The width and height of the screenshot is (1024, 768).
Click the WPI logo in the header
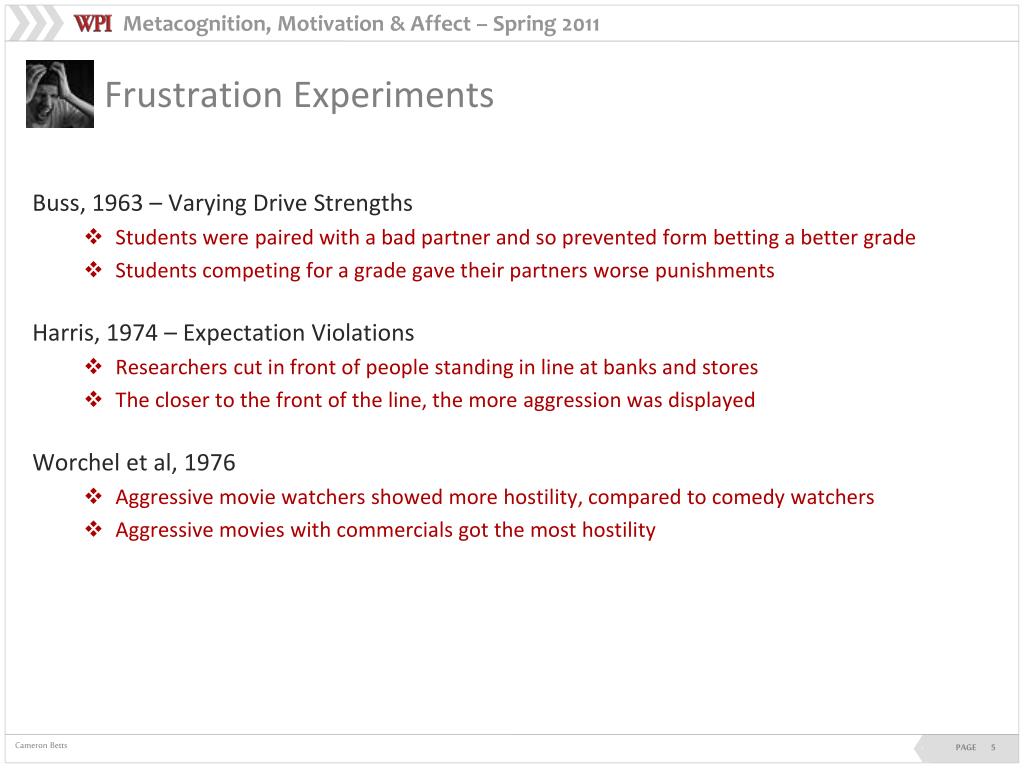coord(92,24)
